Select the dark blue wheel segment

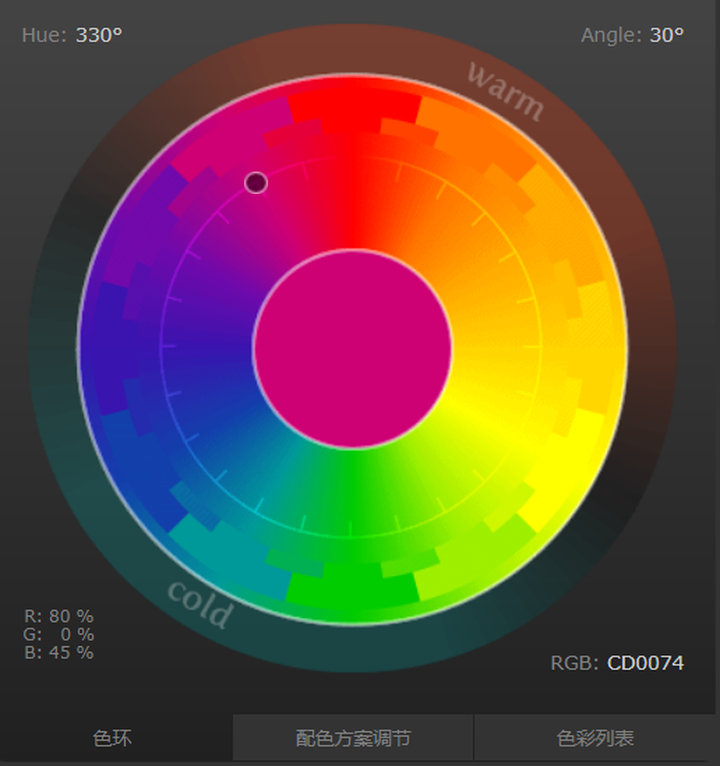pyautogui.click(x=110, y=348)
